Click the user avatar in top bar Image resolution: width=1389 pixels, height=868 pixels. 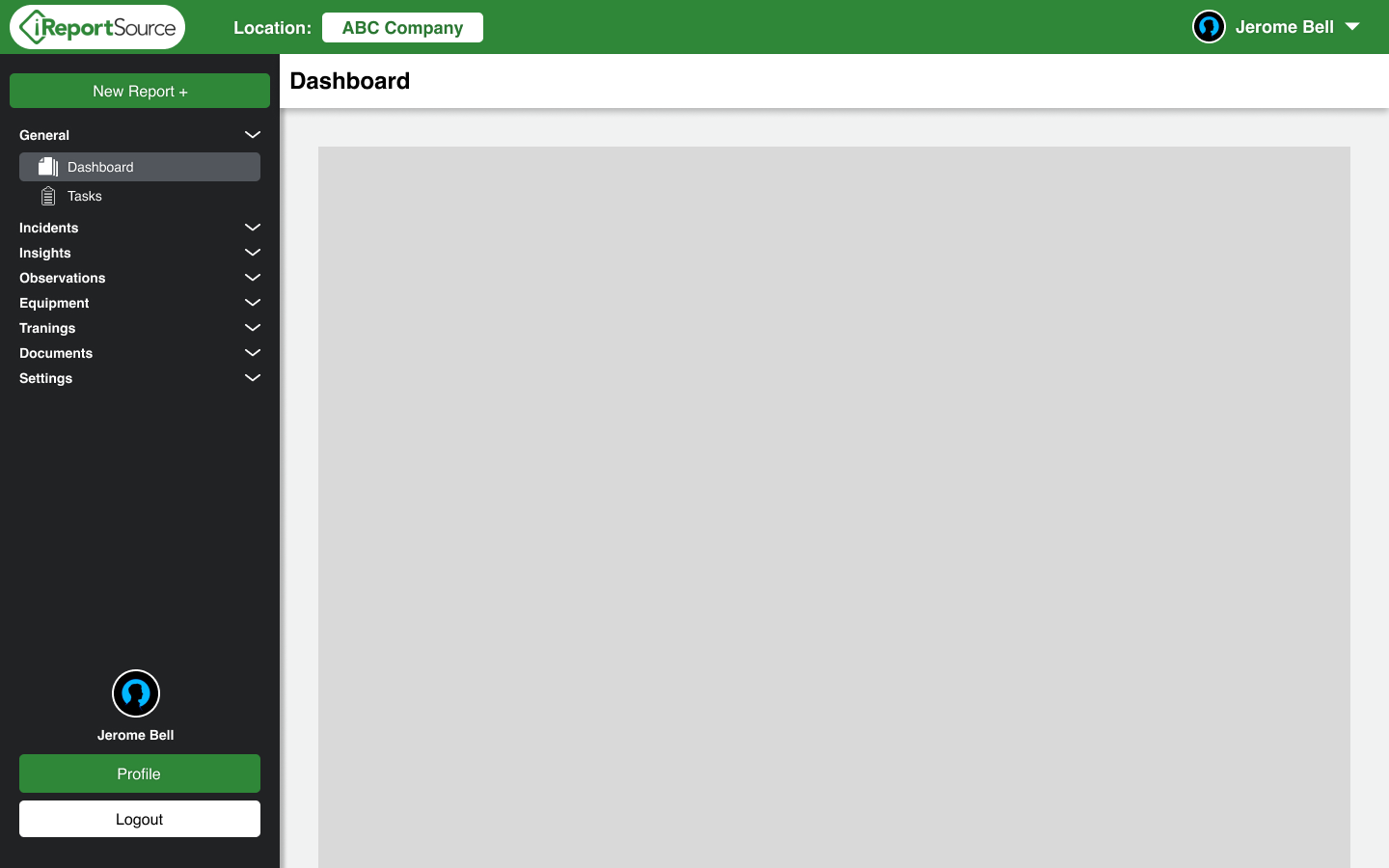click(1209, 27)
